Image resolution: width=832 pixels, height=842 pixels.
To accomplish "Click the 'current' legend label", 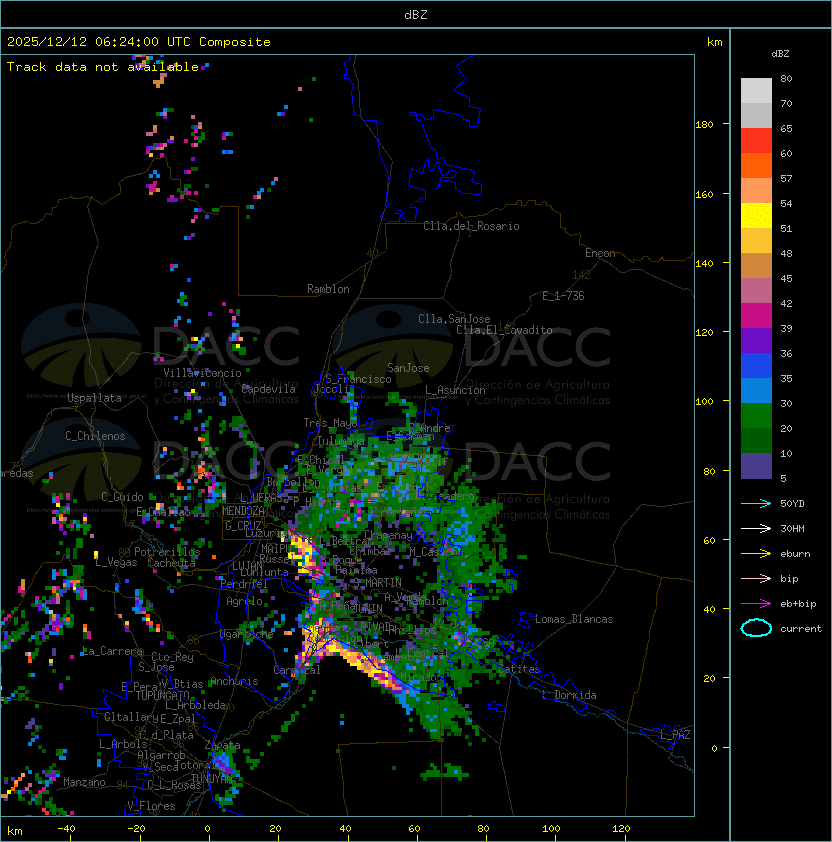I will pyautogui.click(x=801, y=629).
